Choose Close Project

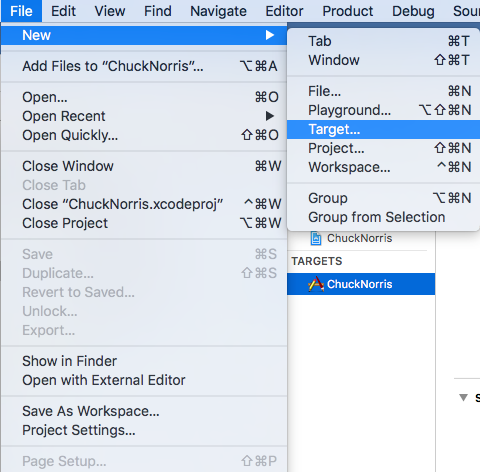pyautogui.click(x=144, y=223)
